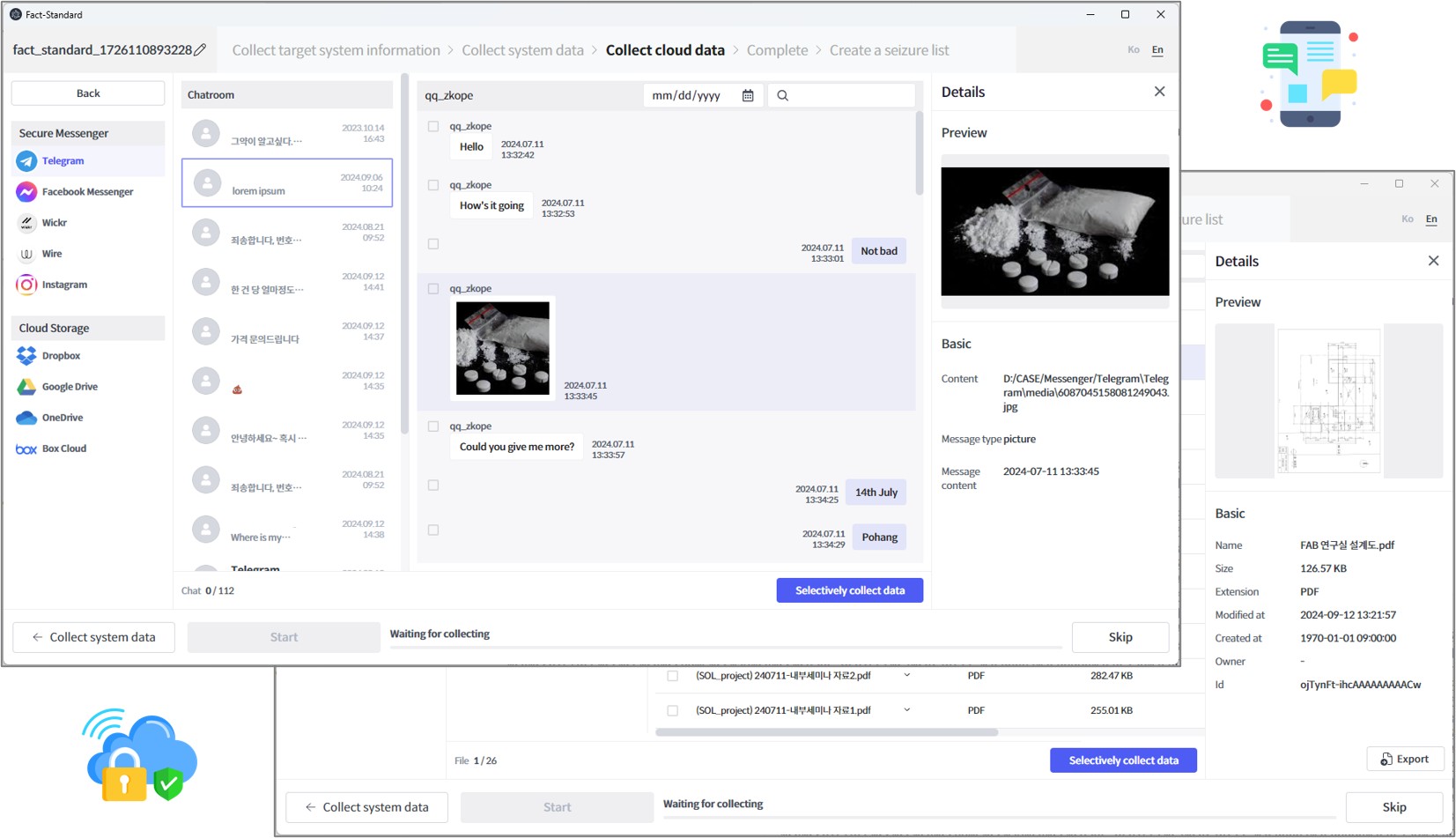The width and height of the screenshot is (1456, 838).
Task: Click Skip in the chat collection window
Action: coord(1120,637)
